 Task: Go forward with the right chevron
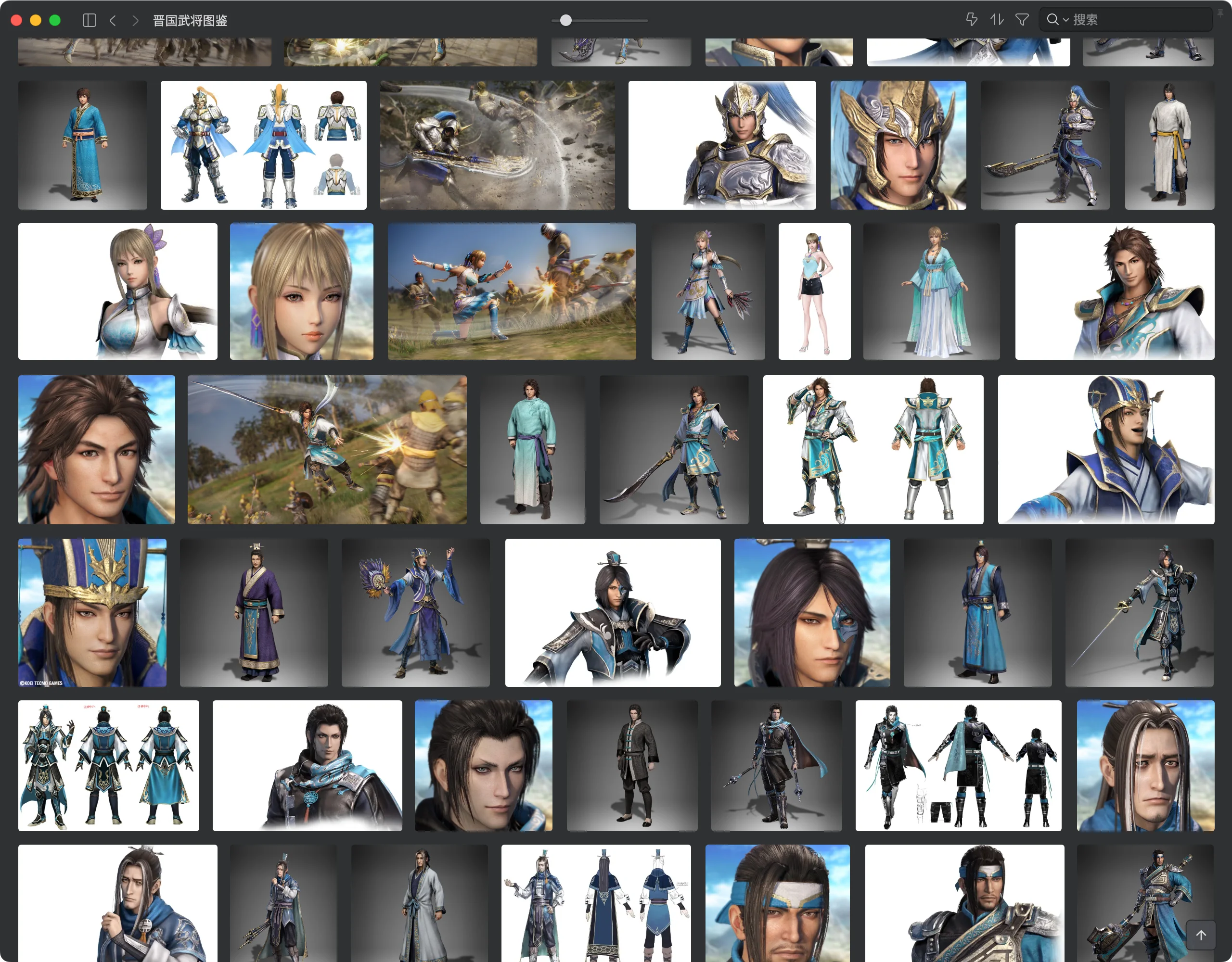click(x=135, y=20)
